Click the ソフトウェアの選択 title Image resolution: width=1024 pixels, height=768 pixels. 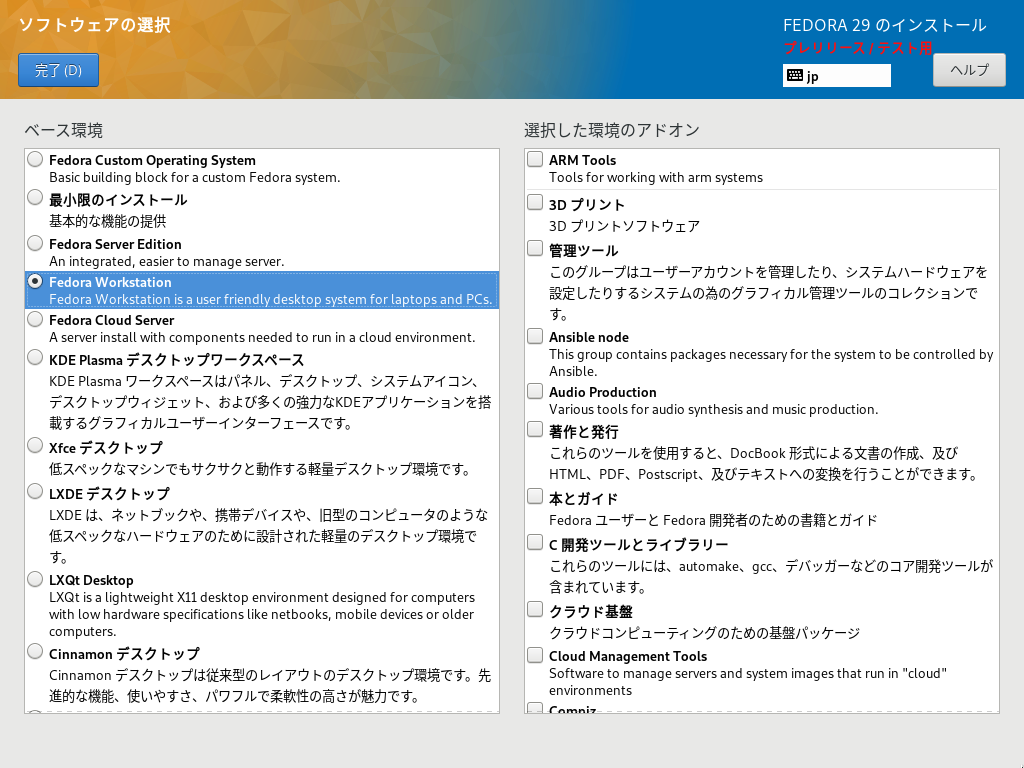point(95,25)
